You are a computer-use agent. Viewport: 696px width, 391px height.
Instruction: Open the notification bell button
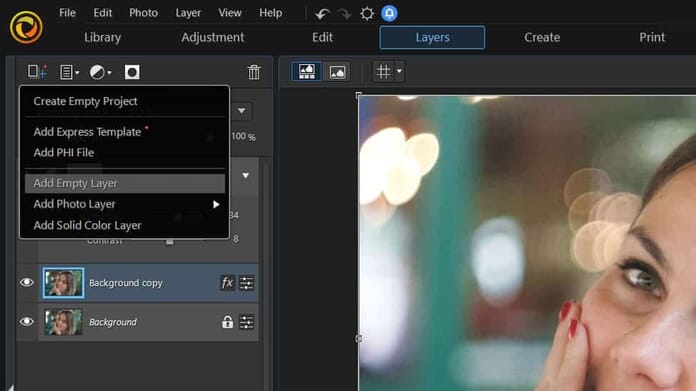click(389, 13)
